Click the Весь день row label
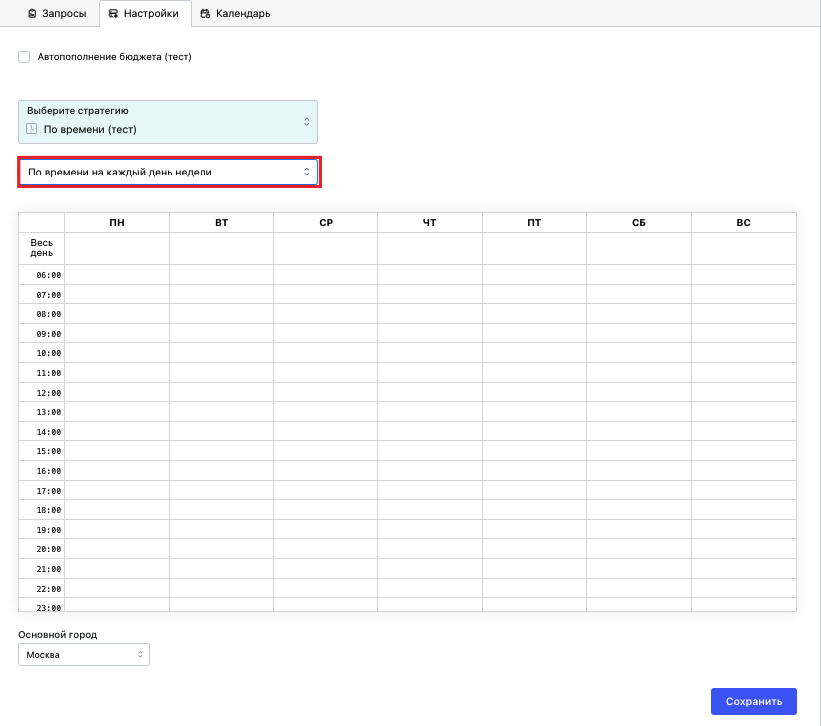The image size is (821, 726). [41, 248]
